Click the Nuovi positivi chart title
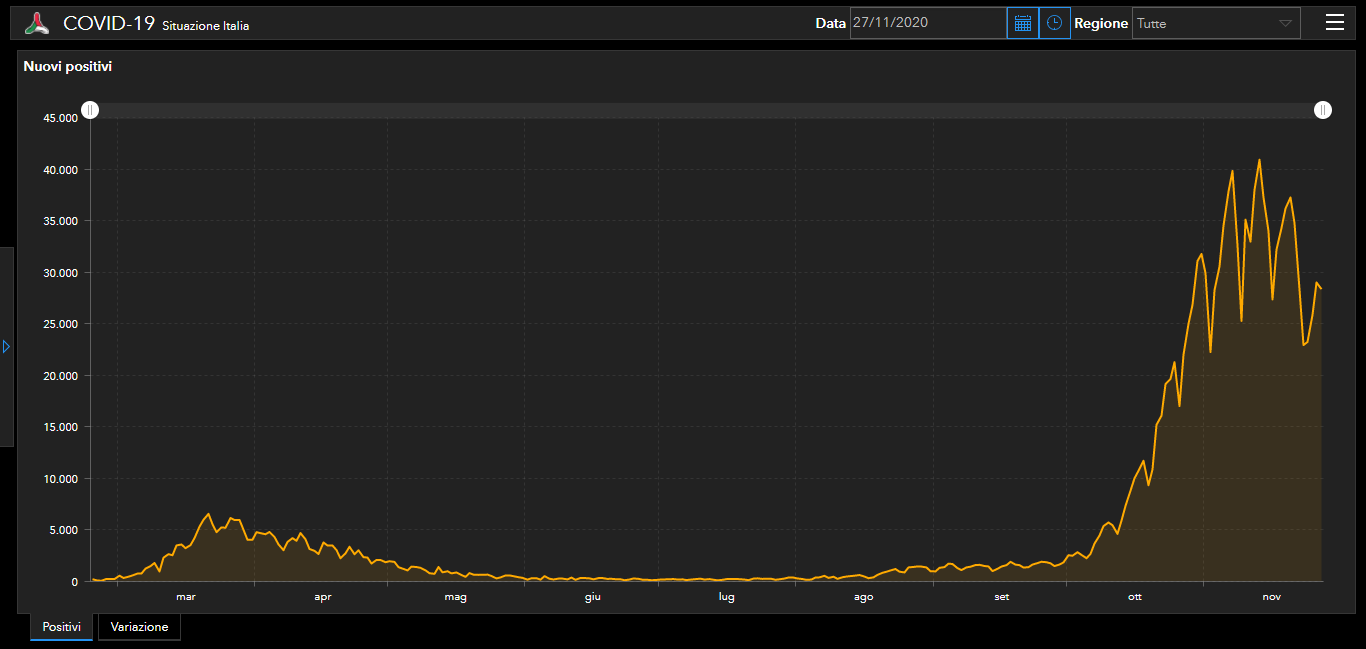This screenshot has height=649, width=1366. [x=68, y=67]
